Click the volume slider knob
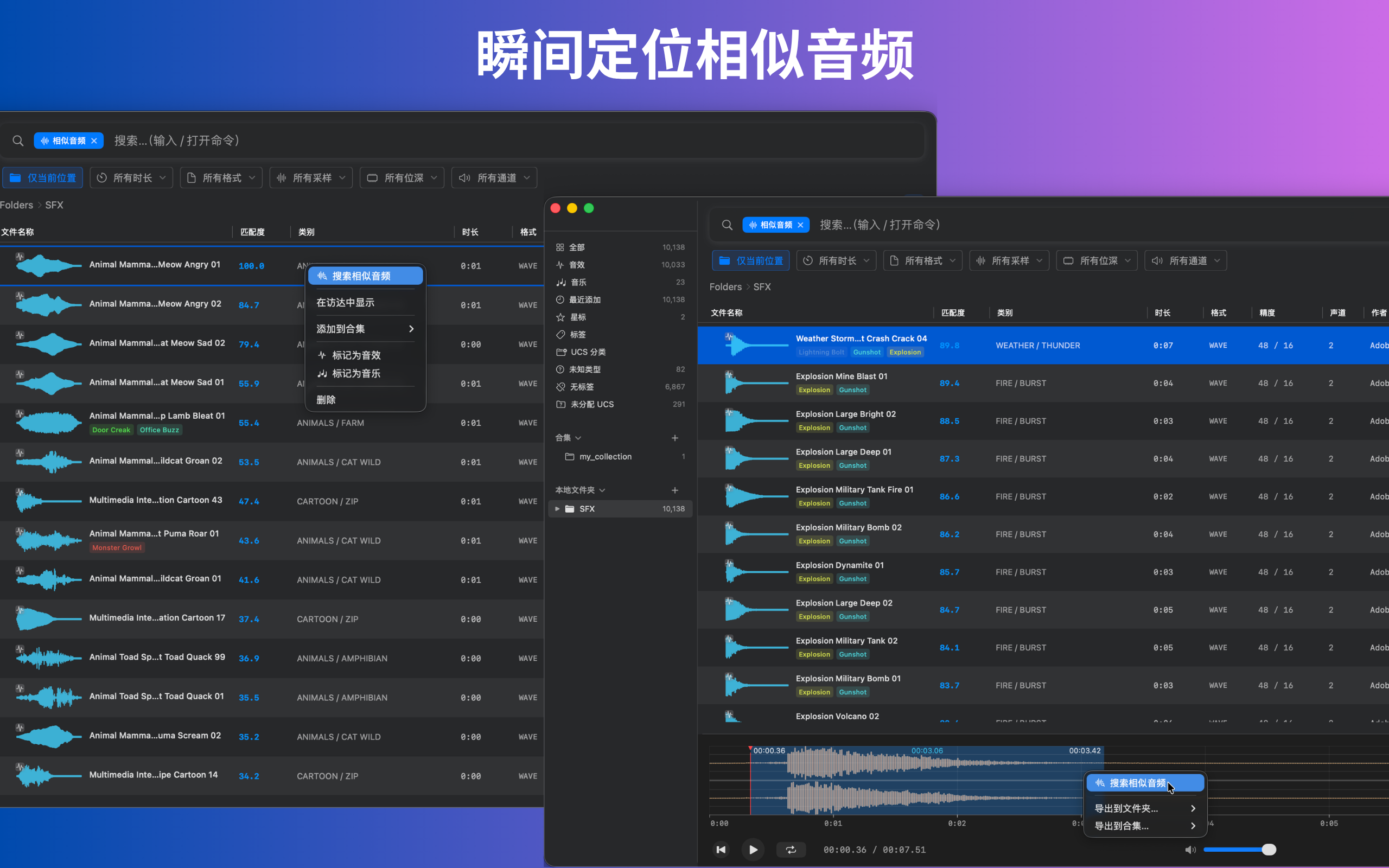This screenshot has width=1389, height=868. pos(1269,850)
